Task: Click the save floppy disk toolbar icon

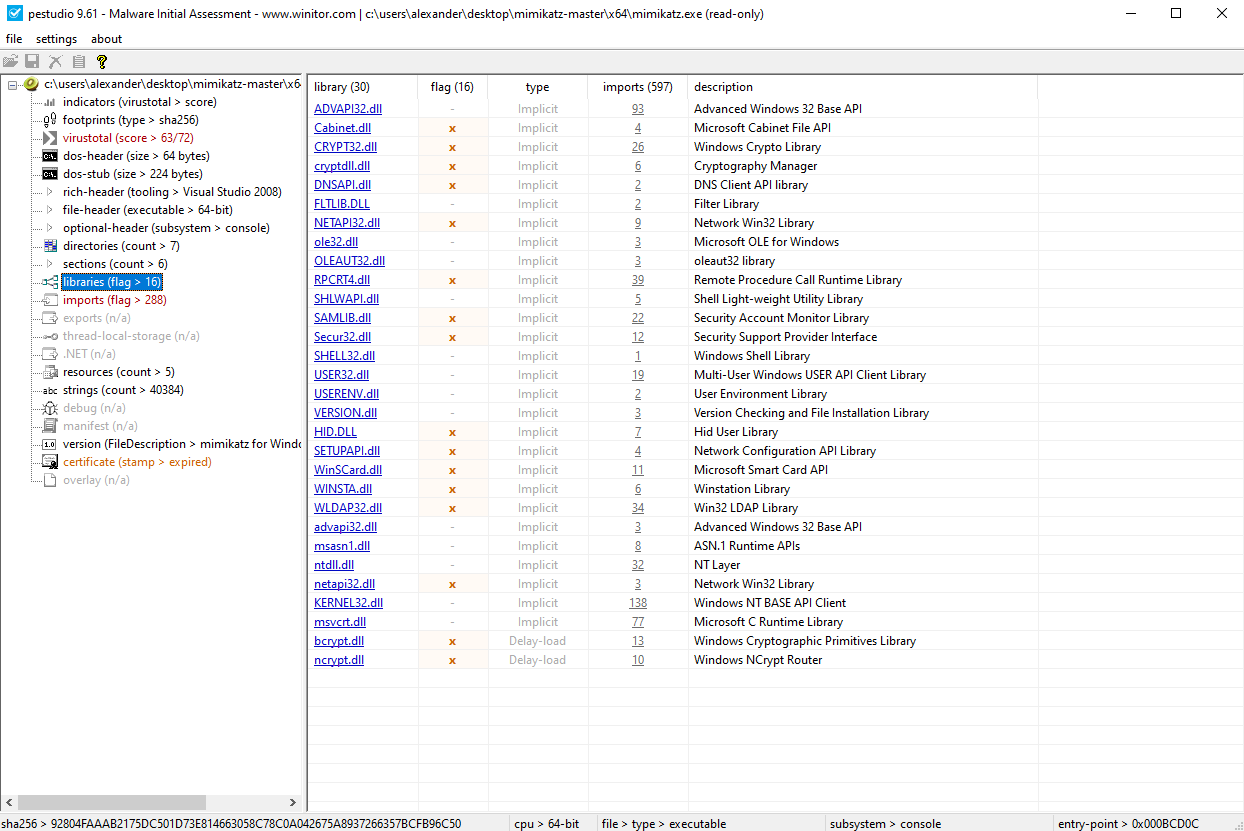Action: click(32, 62)
